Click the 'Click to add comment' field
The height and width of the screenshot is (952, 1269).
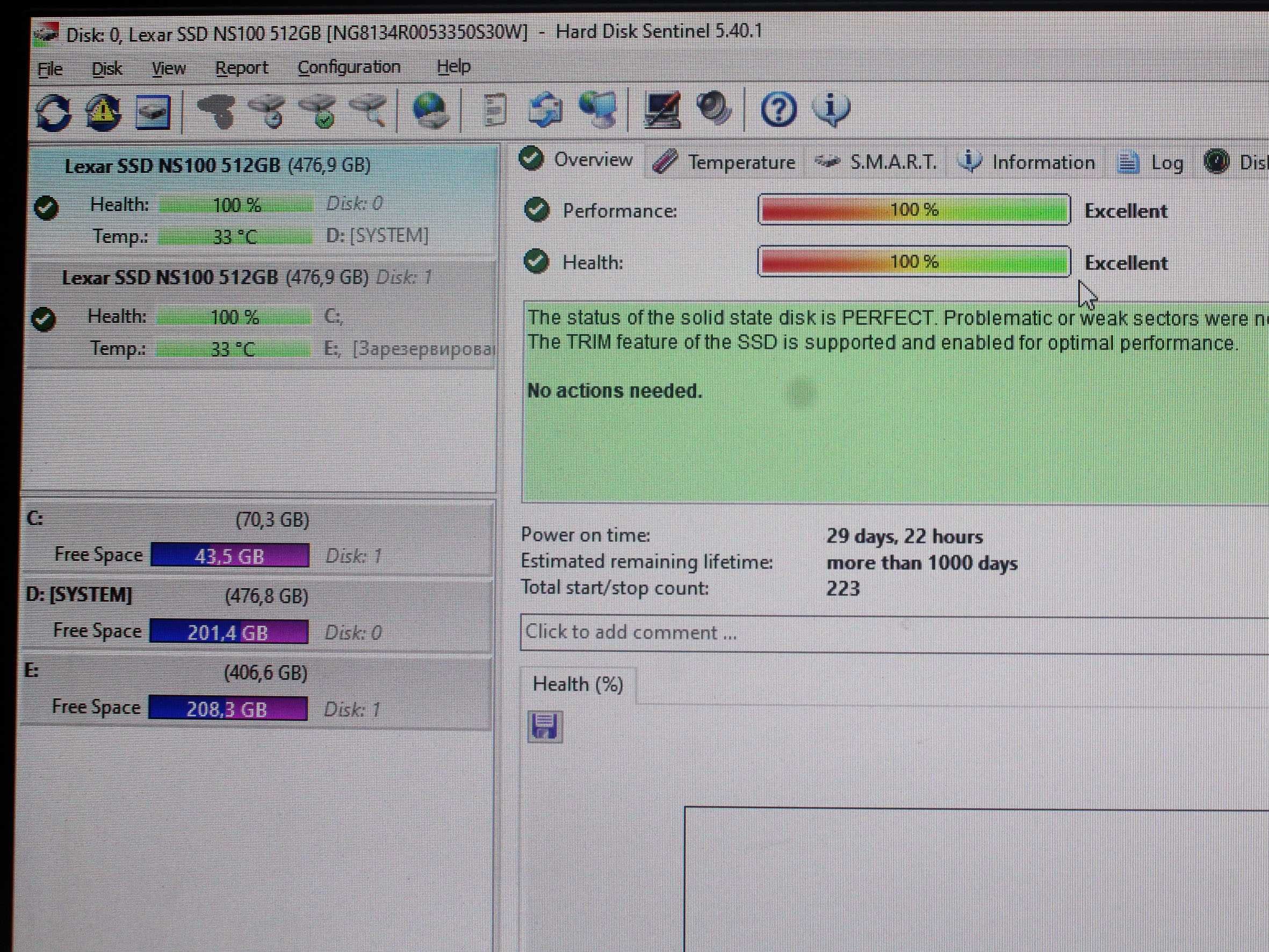895,633
